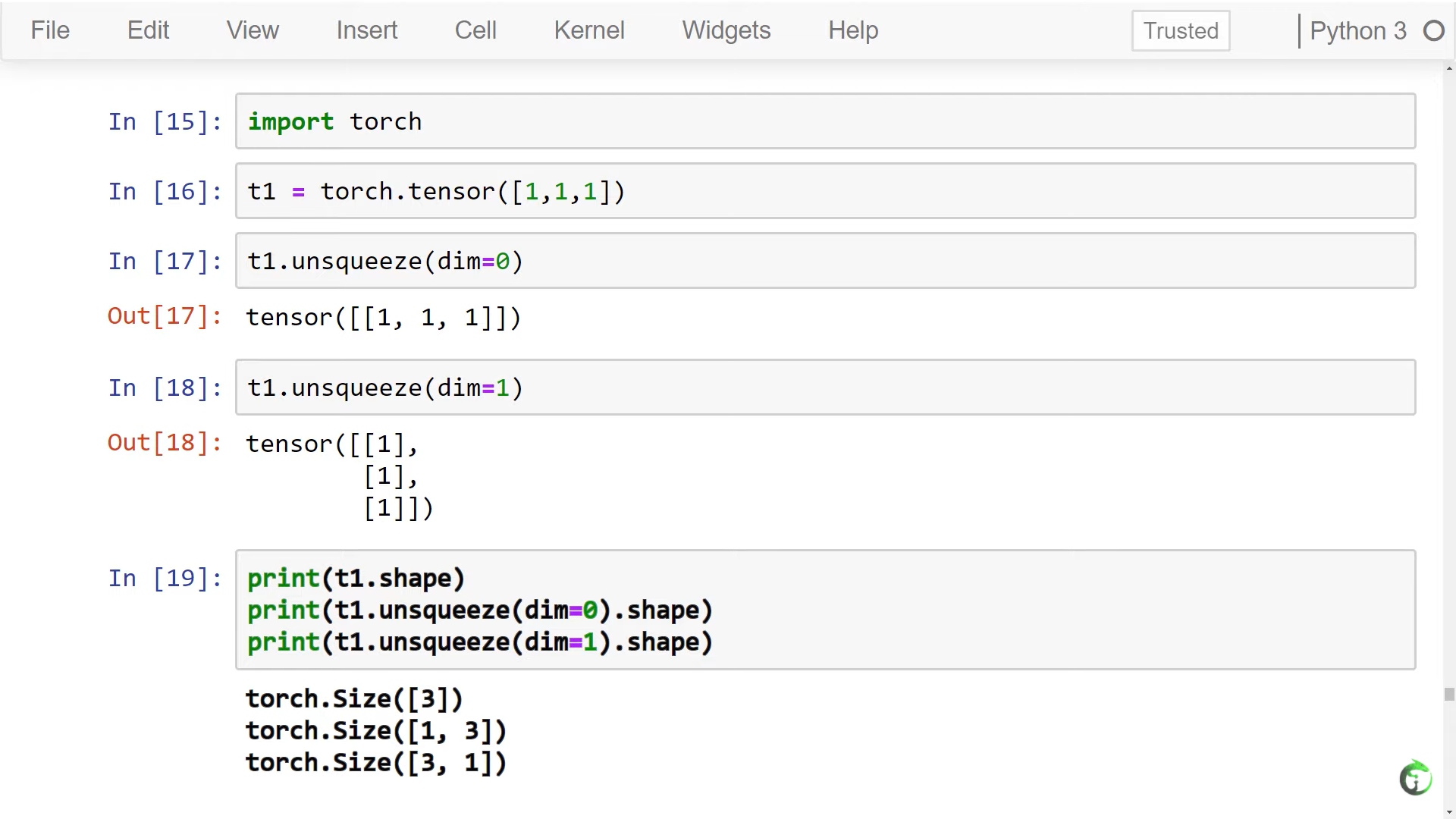Open the Help menu
1456x819 pixels.
point(853,30)
